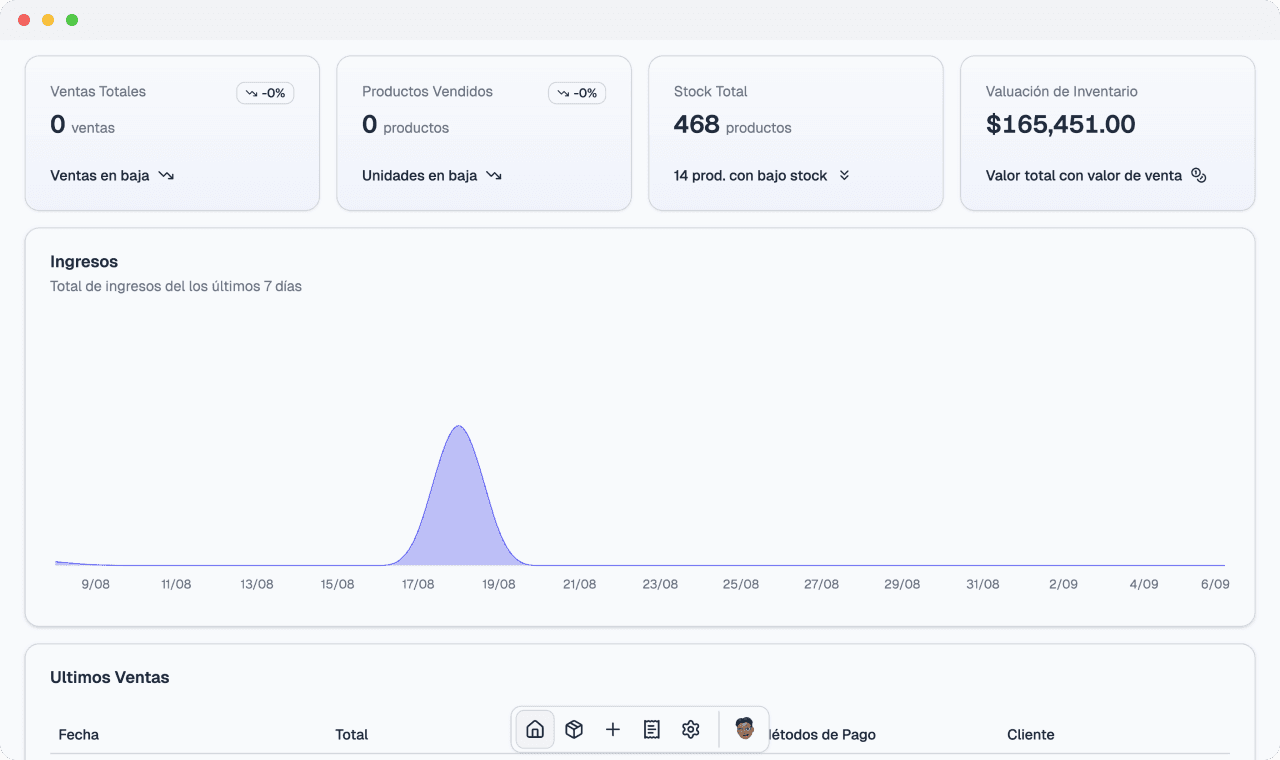Click the plus icon to add new

(613, 729)
